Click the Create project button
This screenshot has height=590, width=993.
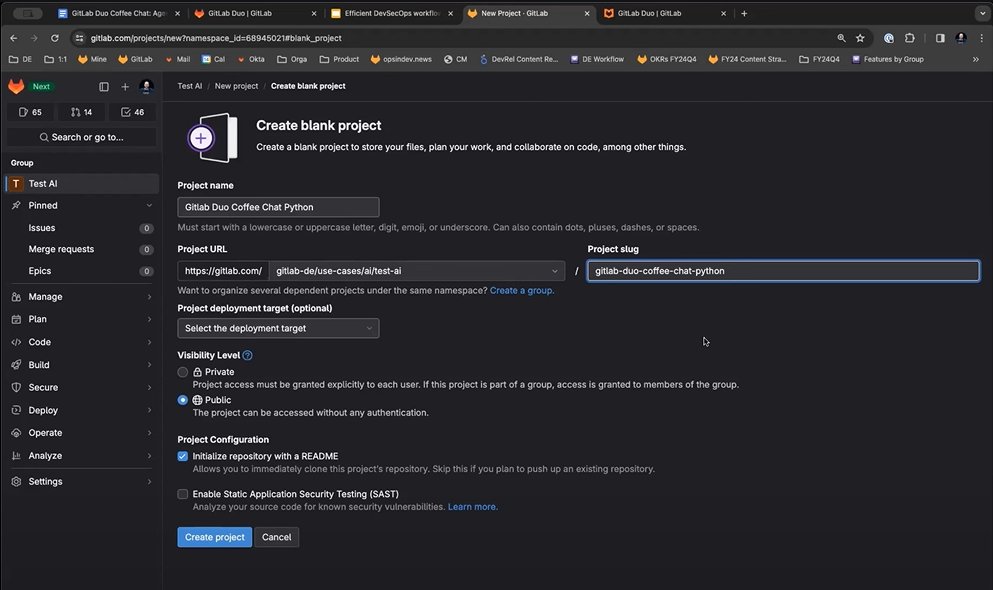coord(215,537)
